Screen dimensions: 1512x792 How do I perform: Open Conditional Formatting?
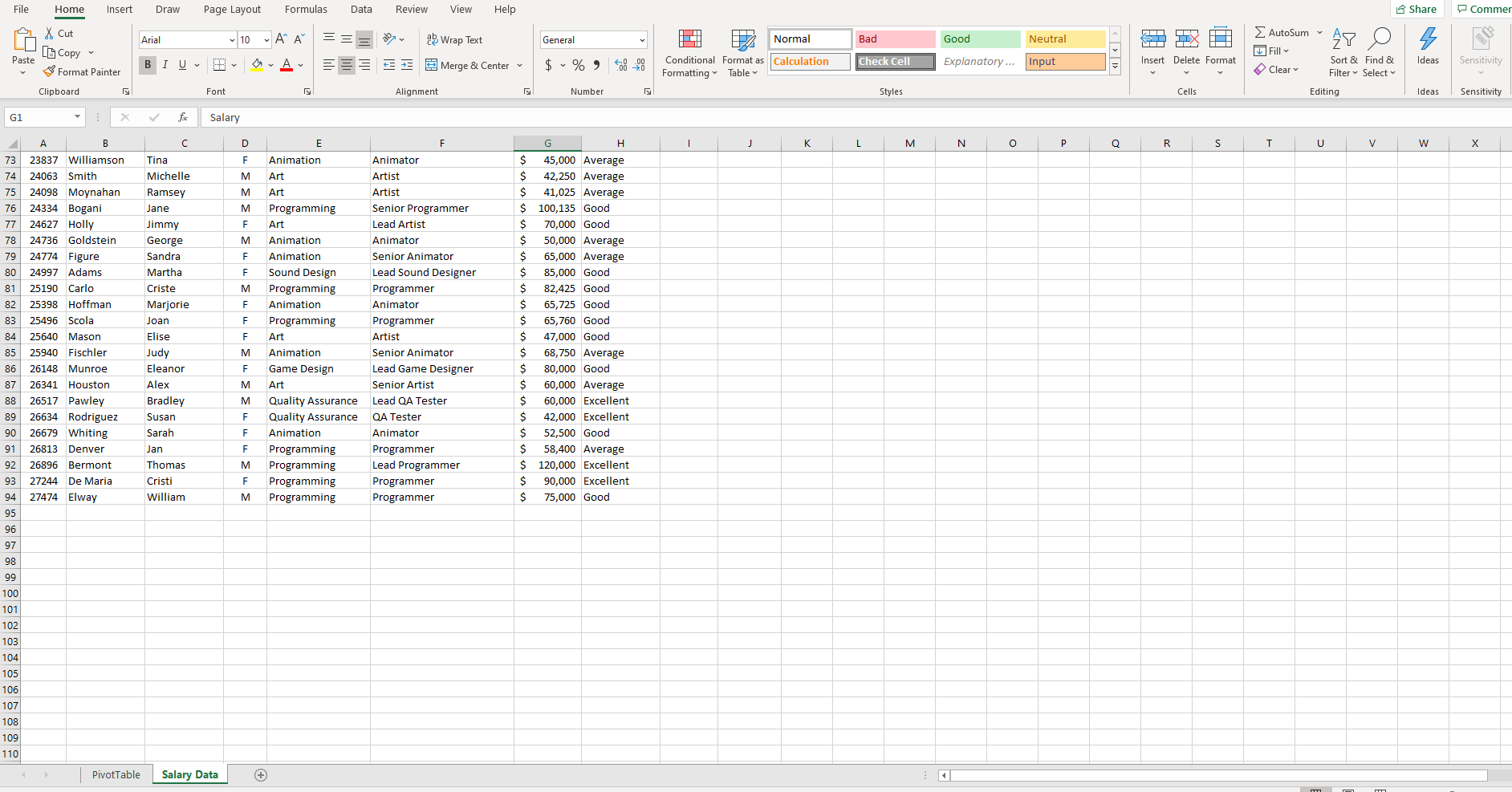click(690, 53)
